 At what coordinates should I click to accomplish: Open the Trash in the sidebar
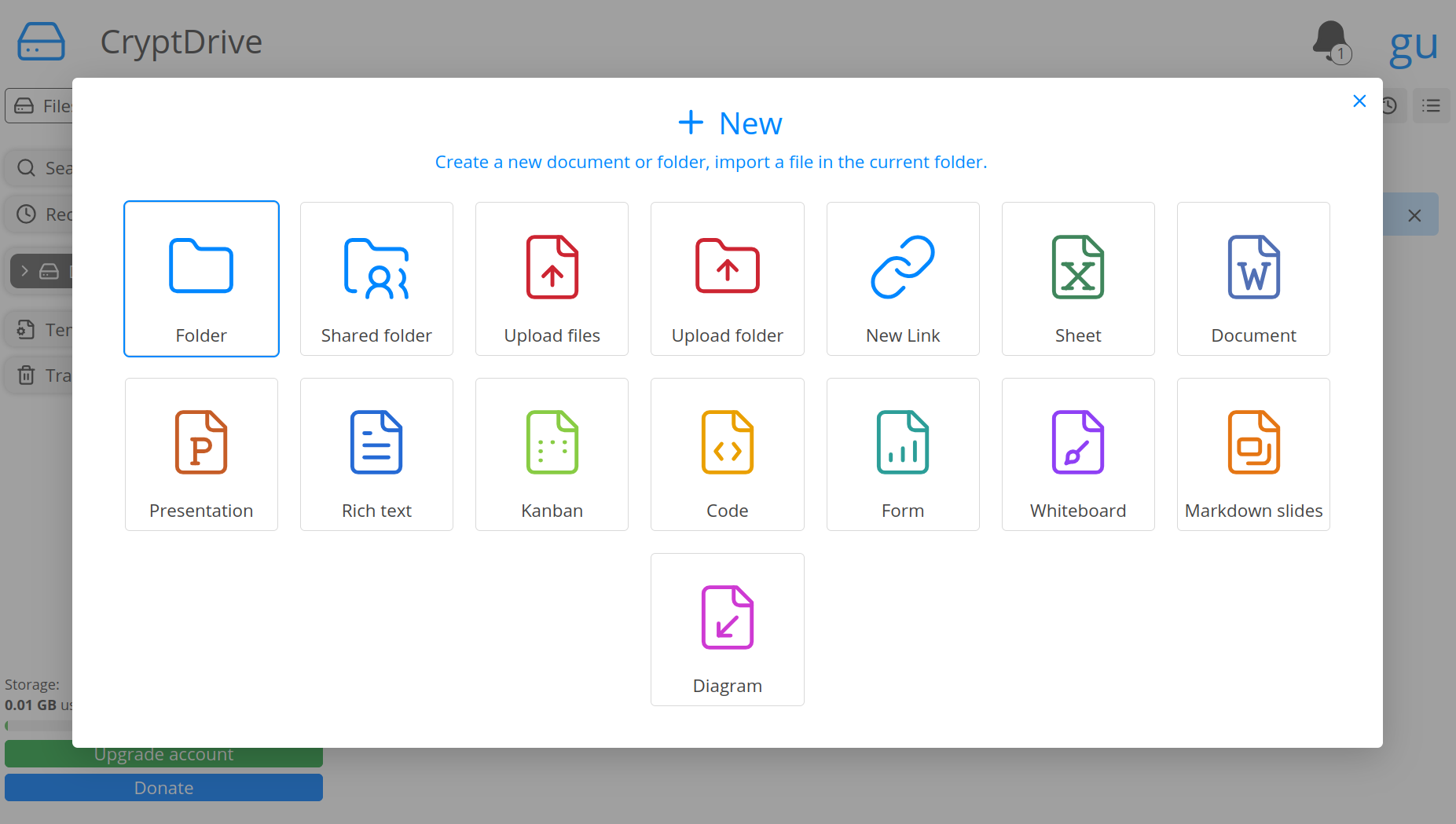click(39, 375)
